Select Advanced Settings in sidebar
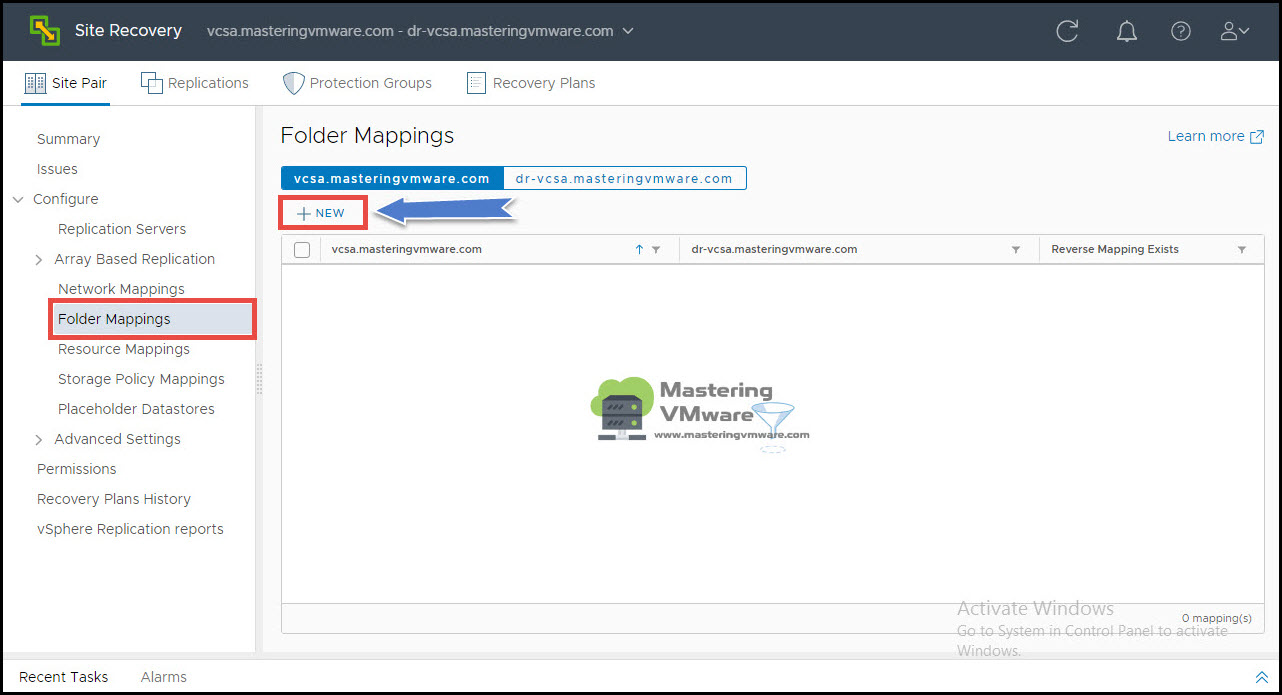The height and width of the screenshot is (695, 1282). (118, 440)
